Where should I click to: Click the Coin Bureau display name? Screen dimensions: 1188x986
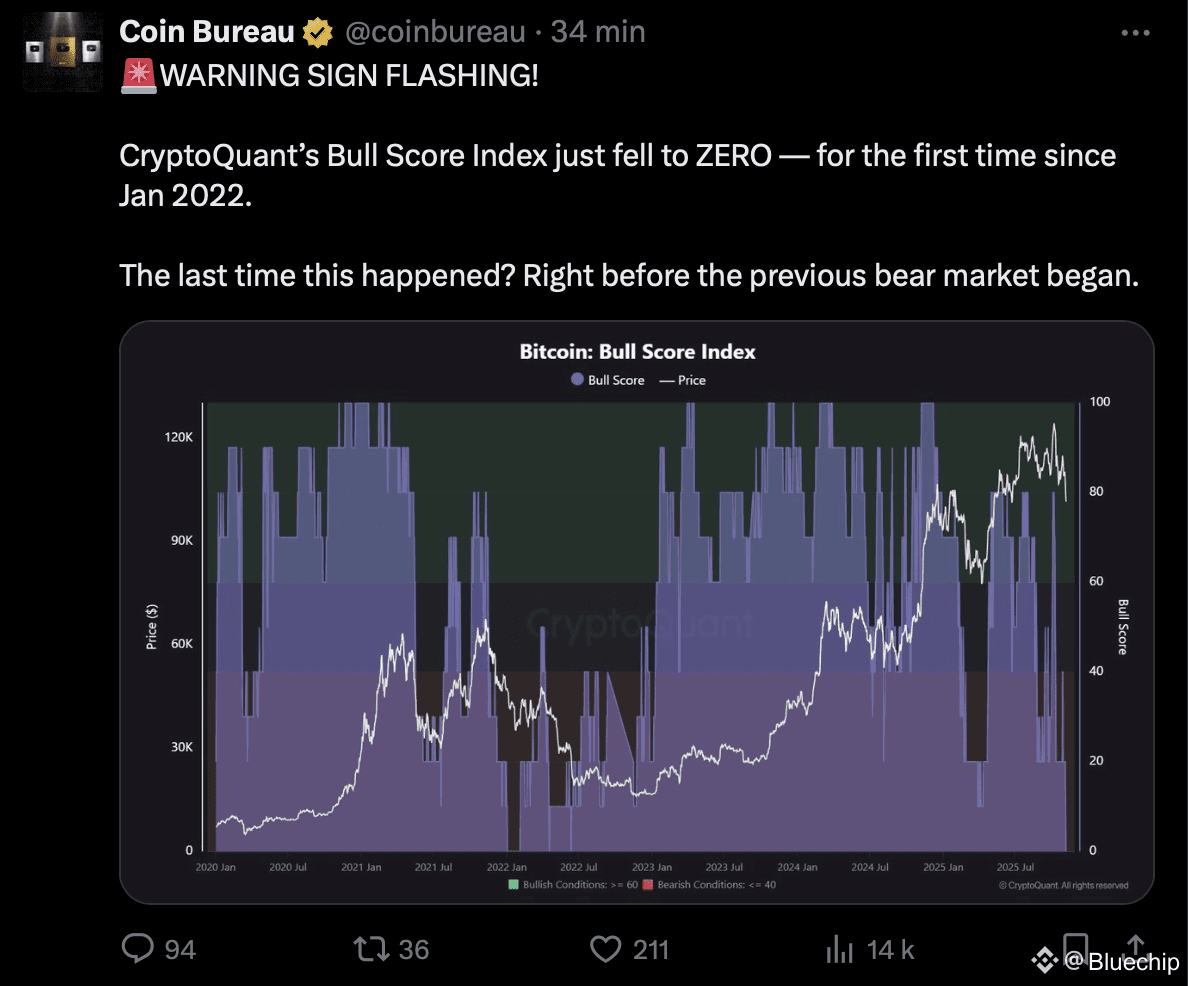(207, 32)
